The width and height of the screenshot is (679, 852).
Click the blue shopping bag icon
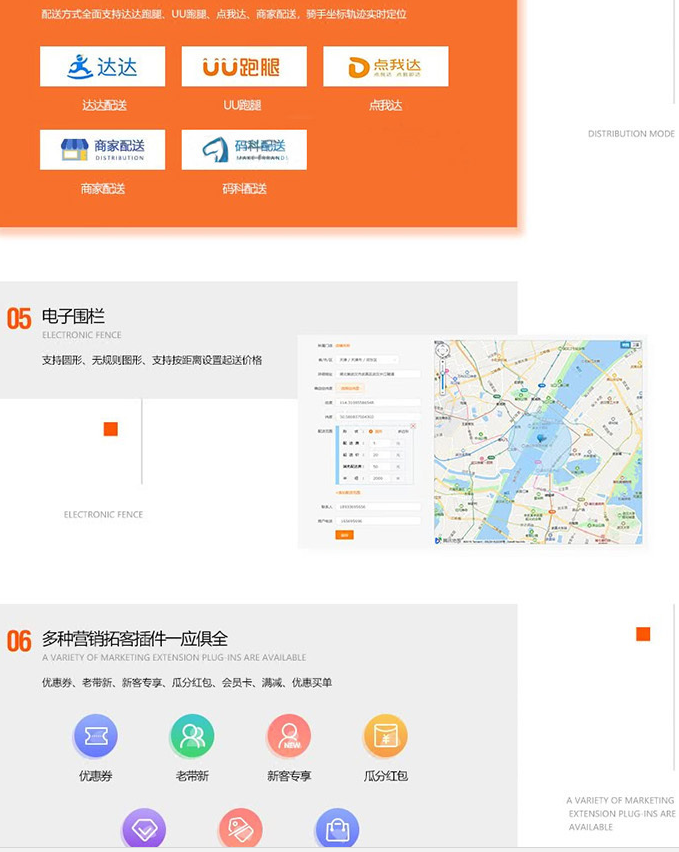click(337, 829)
